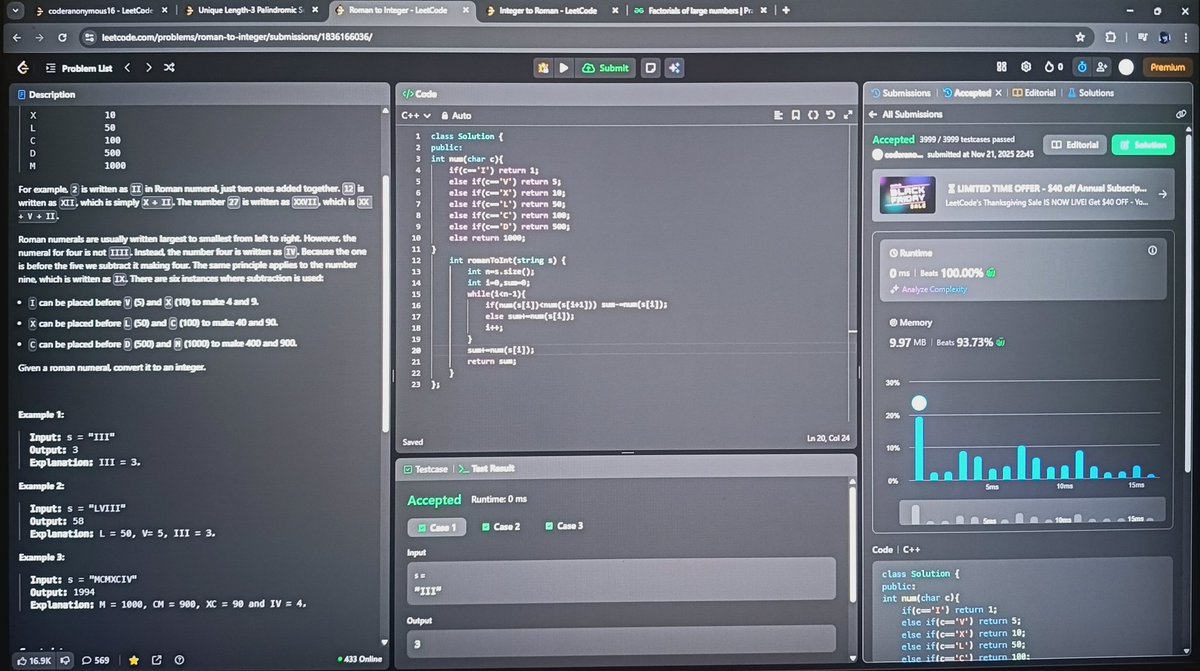Screen dimensions: 1200x671
Task: Open LeetCode settings gear
Action: click(x=1025, y=67)
